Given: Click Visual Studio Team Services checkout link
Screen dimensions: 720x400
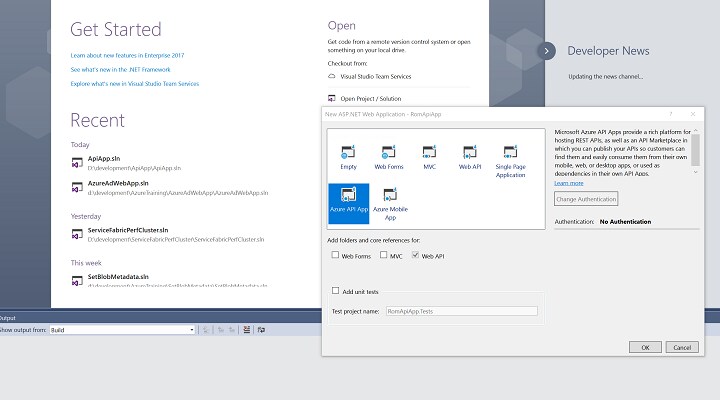Looking at the screenshot, I should 376,77.
